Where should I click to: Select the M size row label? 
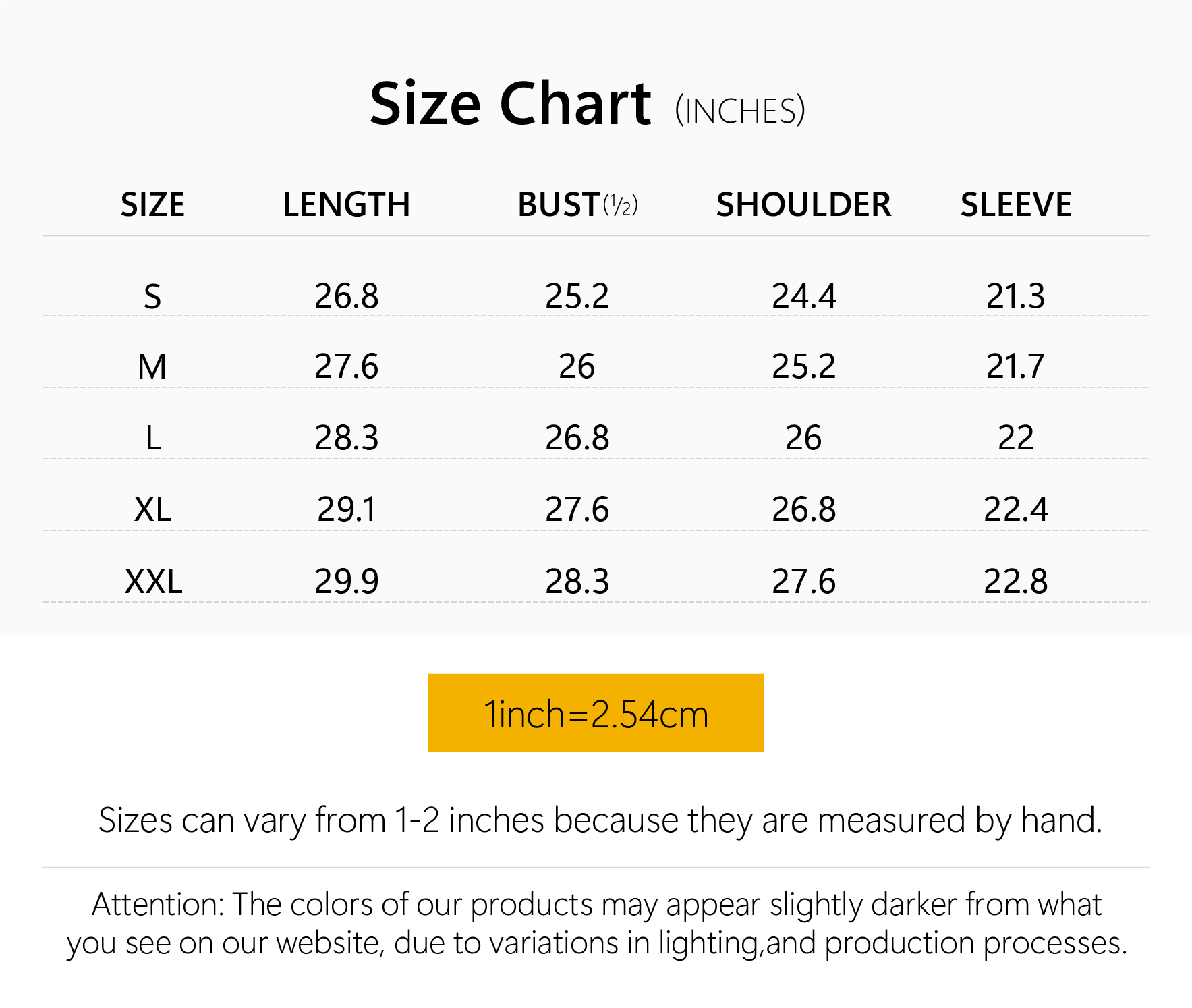pyautogui.click(x=152, y=367)
